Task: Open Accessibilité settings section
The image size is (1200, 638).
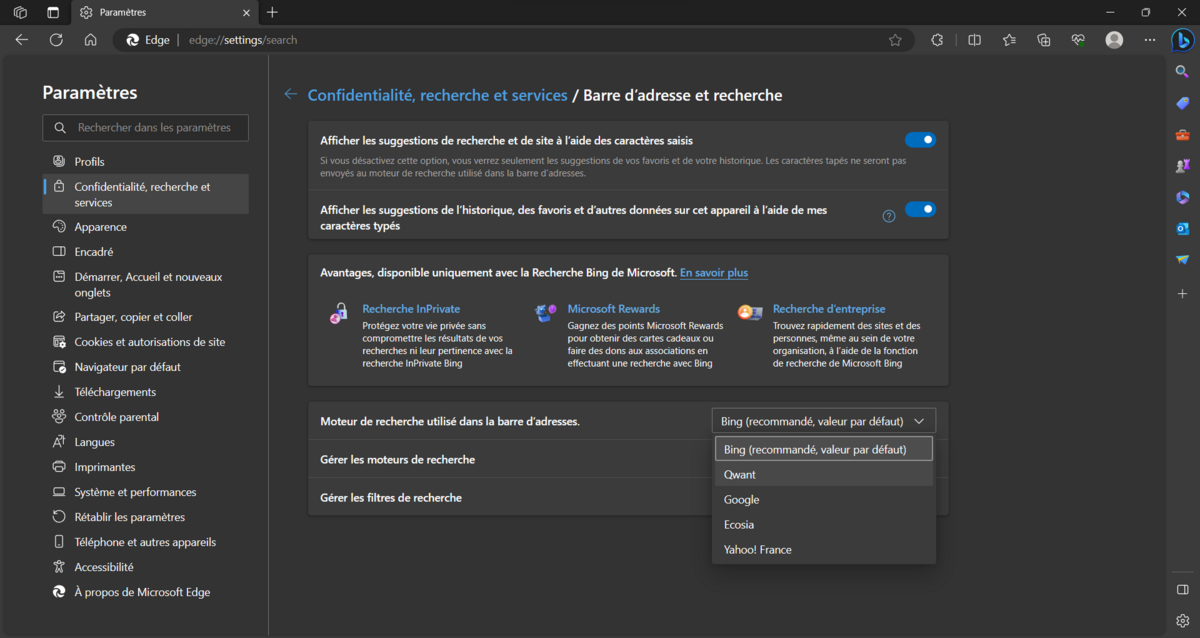Action: (x=146, y=567)
